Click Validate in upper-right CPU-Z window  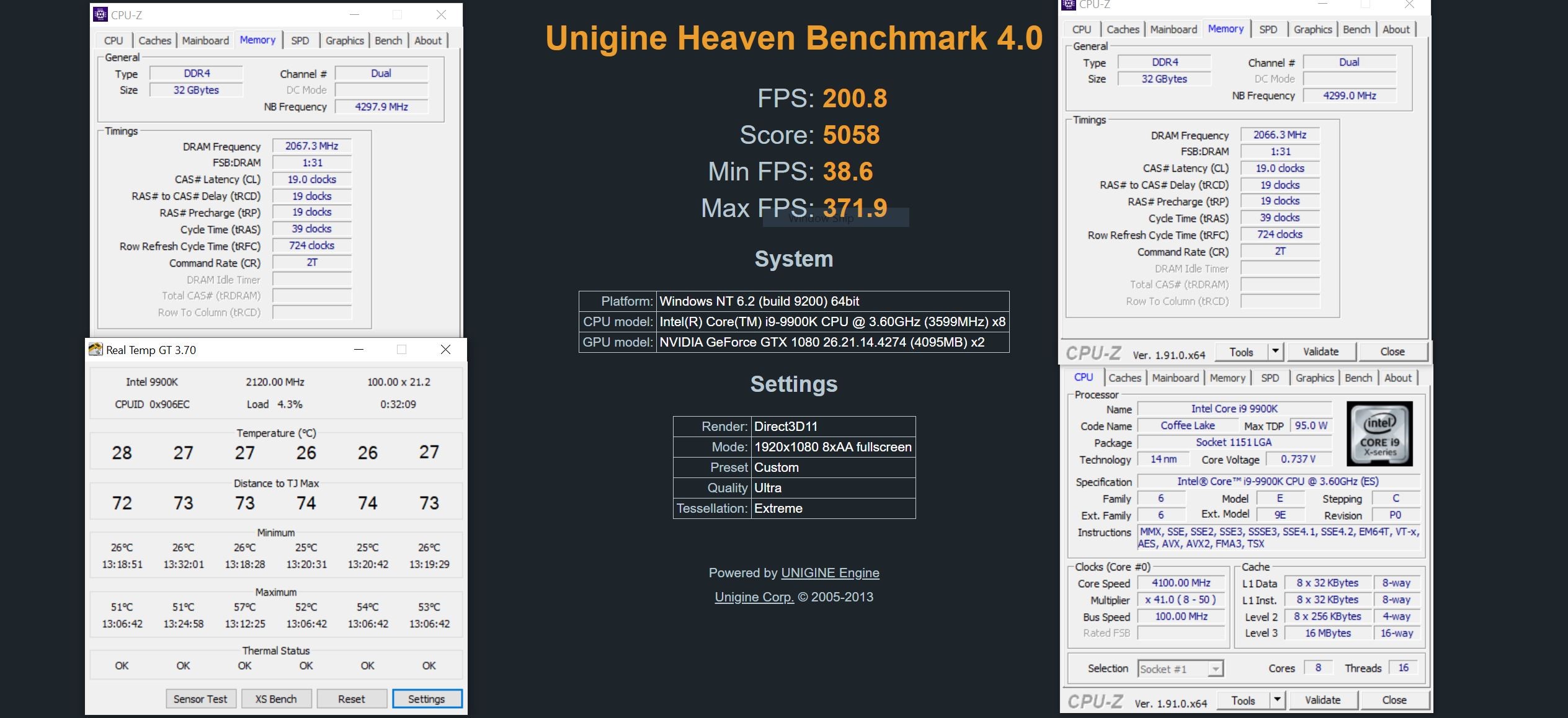tap(1321, 352)
